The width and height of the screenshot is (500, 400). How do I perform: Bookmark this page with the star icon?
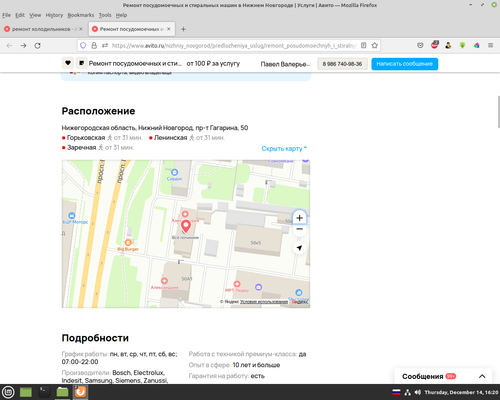[375, 46]
